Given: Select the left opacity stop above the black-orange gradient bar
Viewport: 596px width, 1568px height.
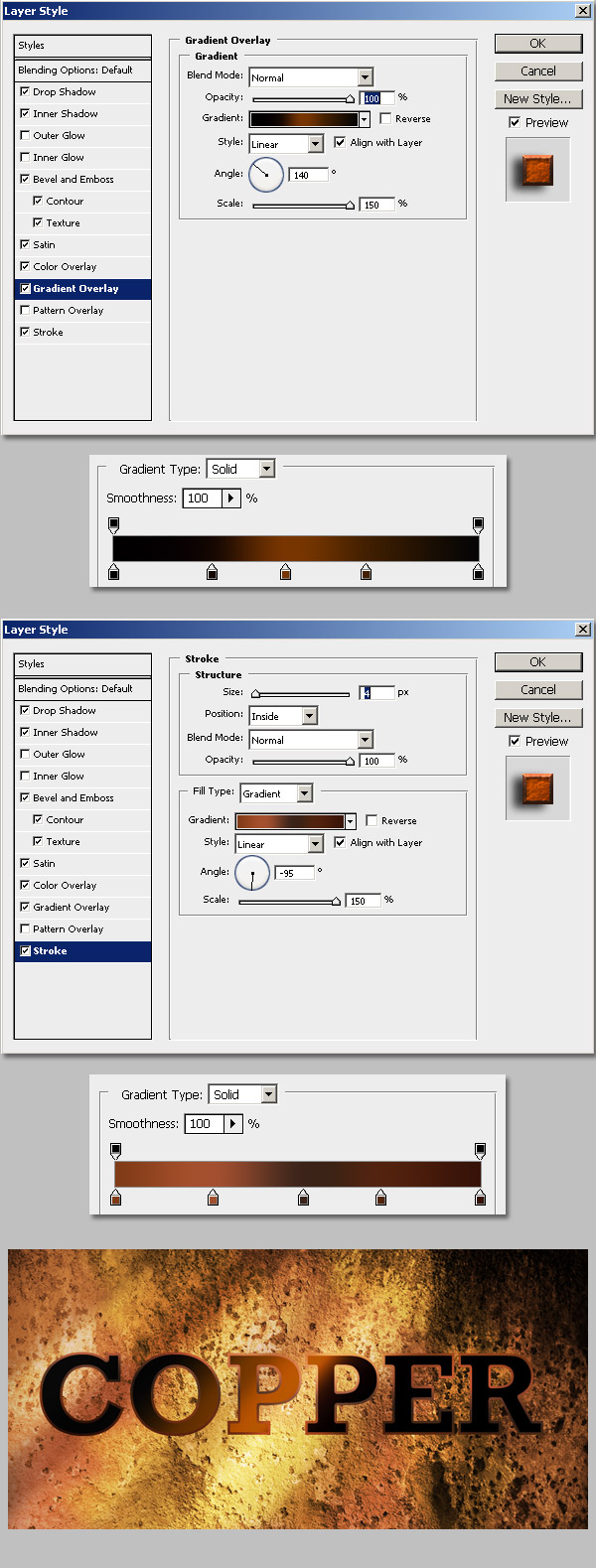Looking at the screenshot, I should click(113, 524).
